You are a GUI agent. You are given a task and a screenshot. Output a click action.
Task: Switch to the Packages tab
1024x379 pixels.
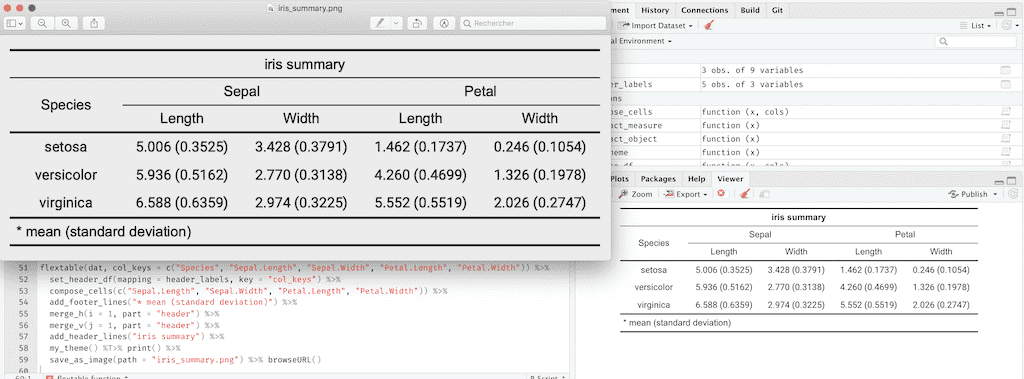[658, 178]
